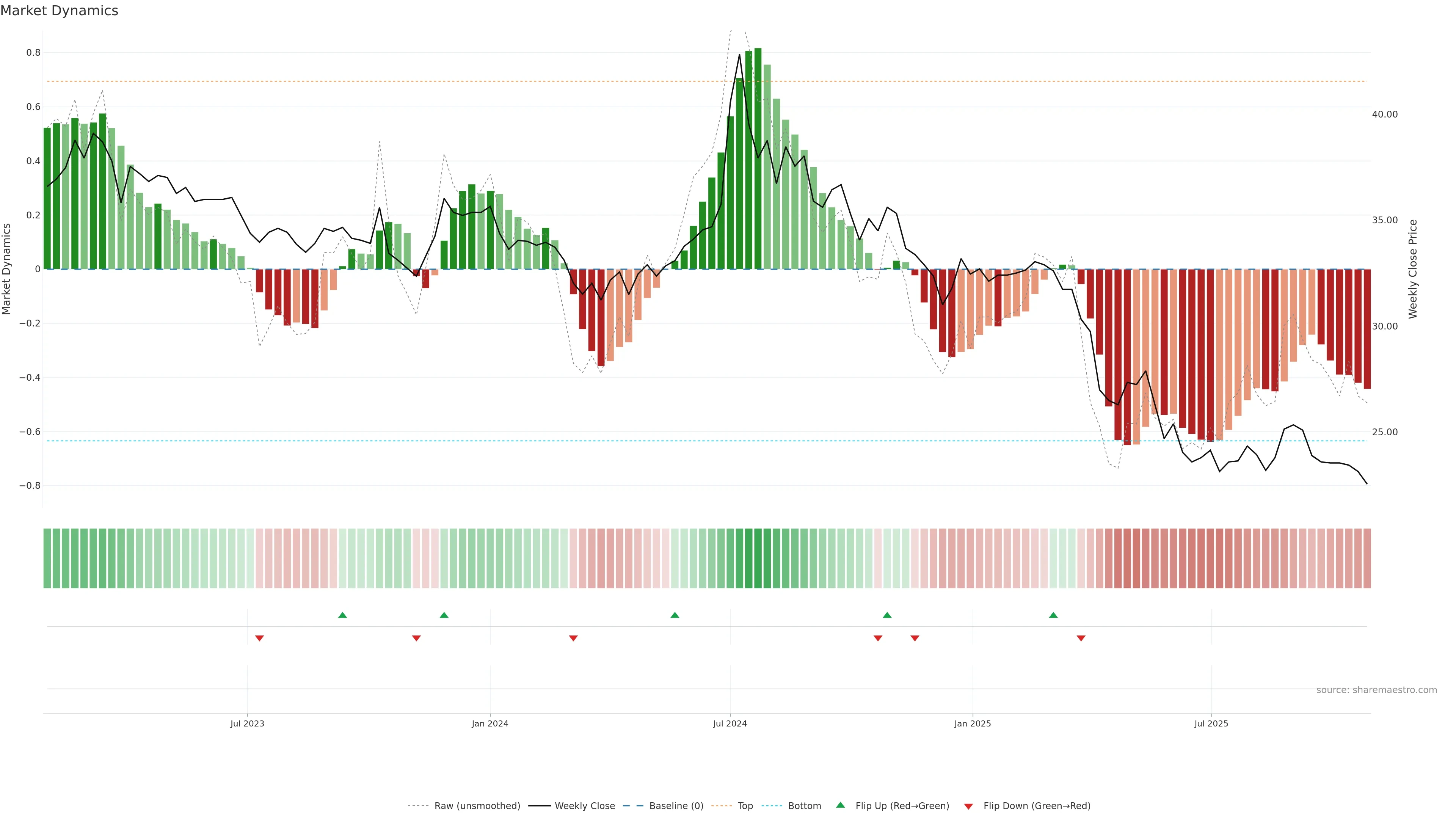Click the leftmost red flip-down triangle marker

coord(259,638)
